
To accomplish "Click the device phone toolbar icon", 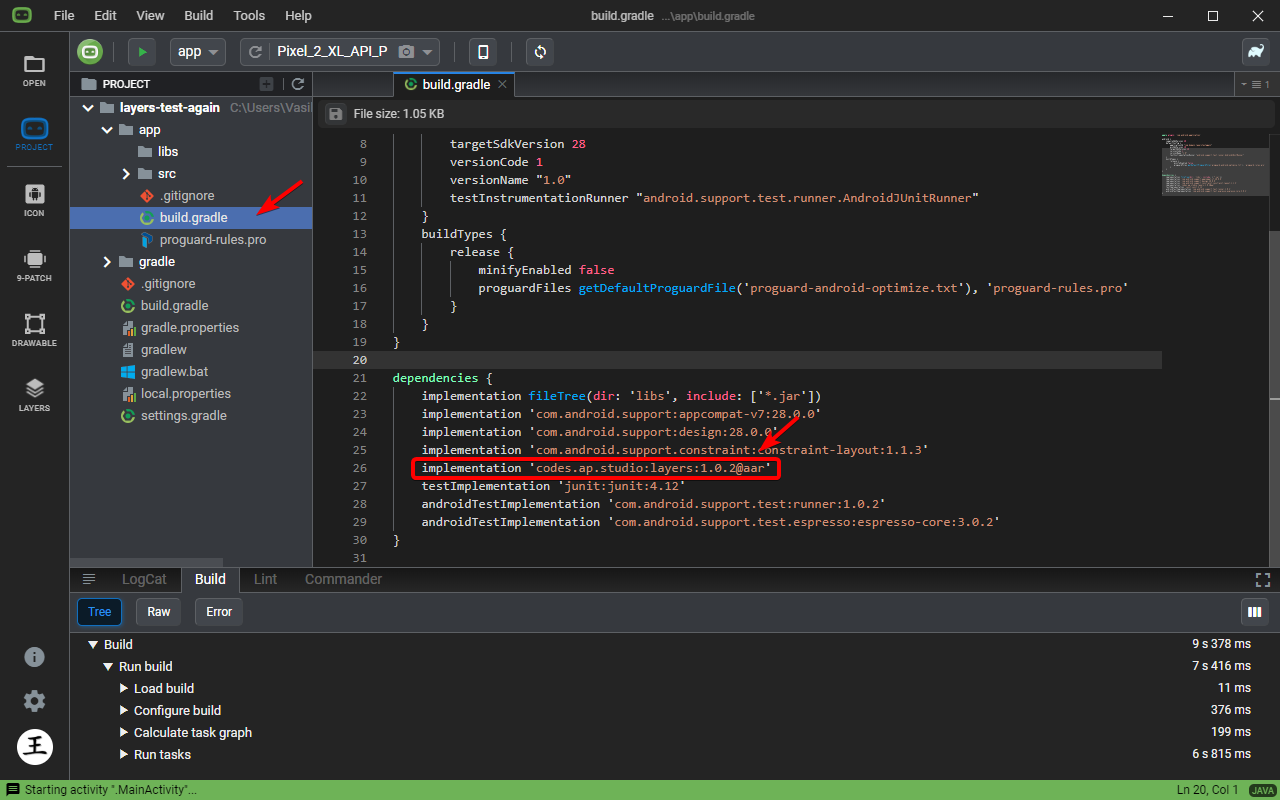I will click(484, 52).
